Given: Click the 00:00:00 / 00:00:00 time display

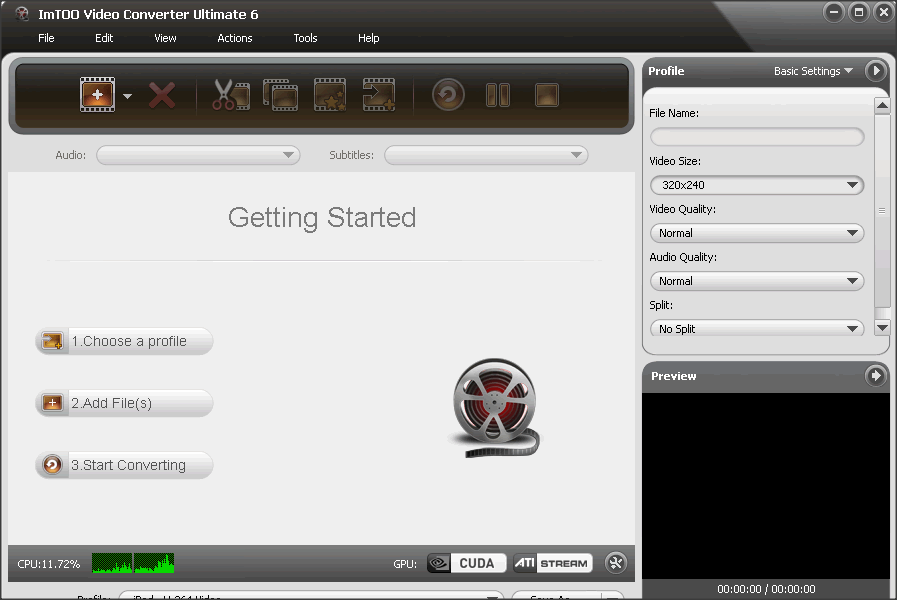Looking at the screenshot, I should click(766, 589).
